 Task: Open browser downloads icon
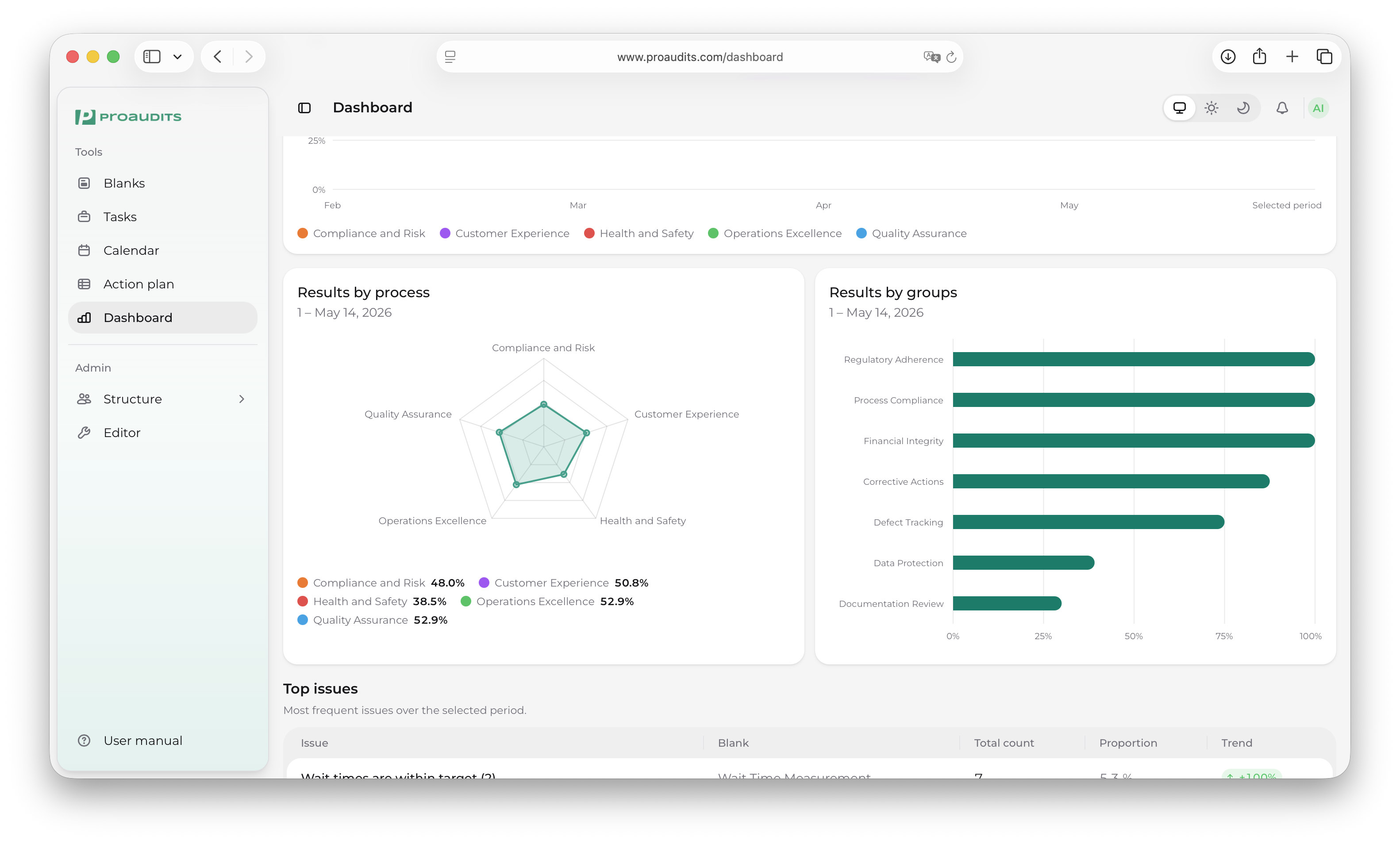1228,57
